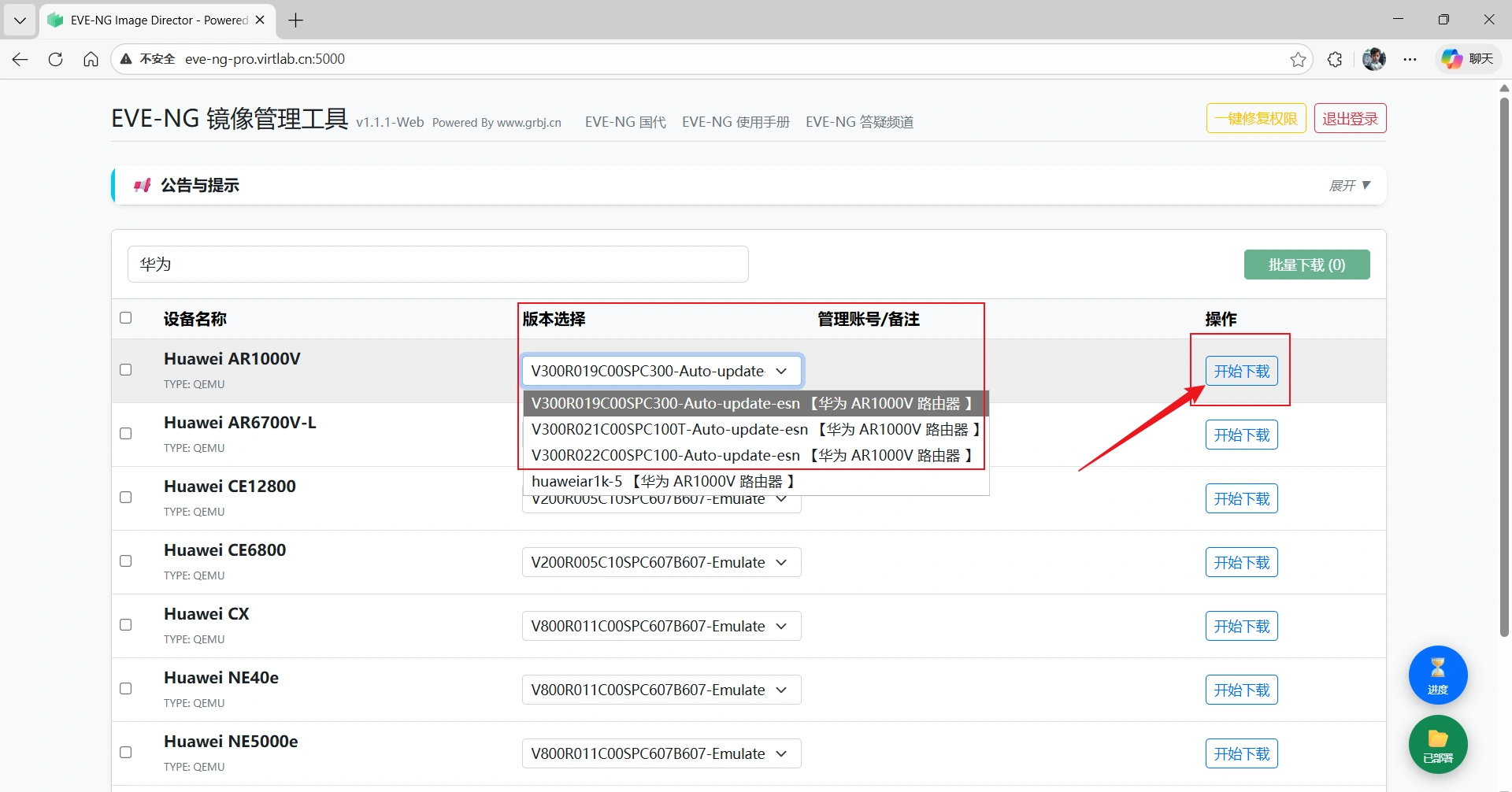
Task: Click the 一键修复权限 button
Action: tap(1256, 118)
